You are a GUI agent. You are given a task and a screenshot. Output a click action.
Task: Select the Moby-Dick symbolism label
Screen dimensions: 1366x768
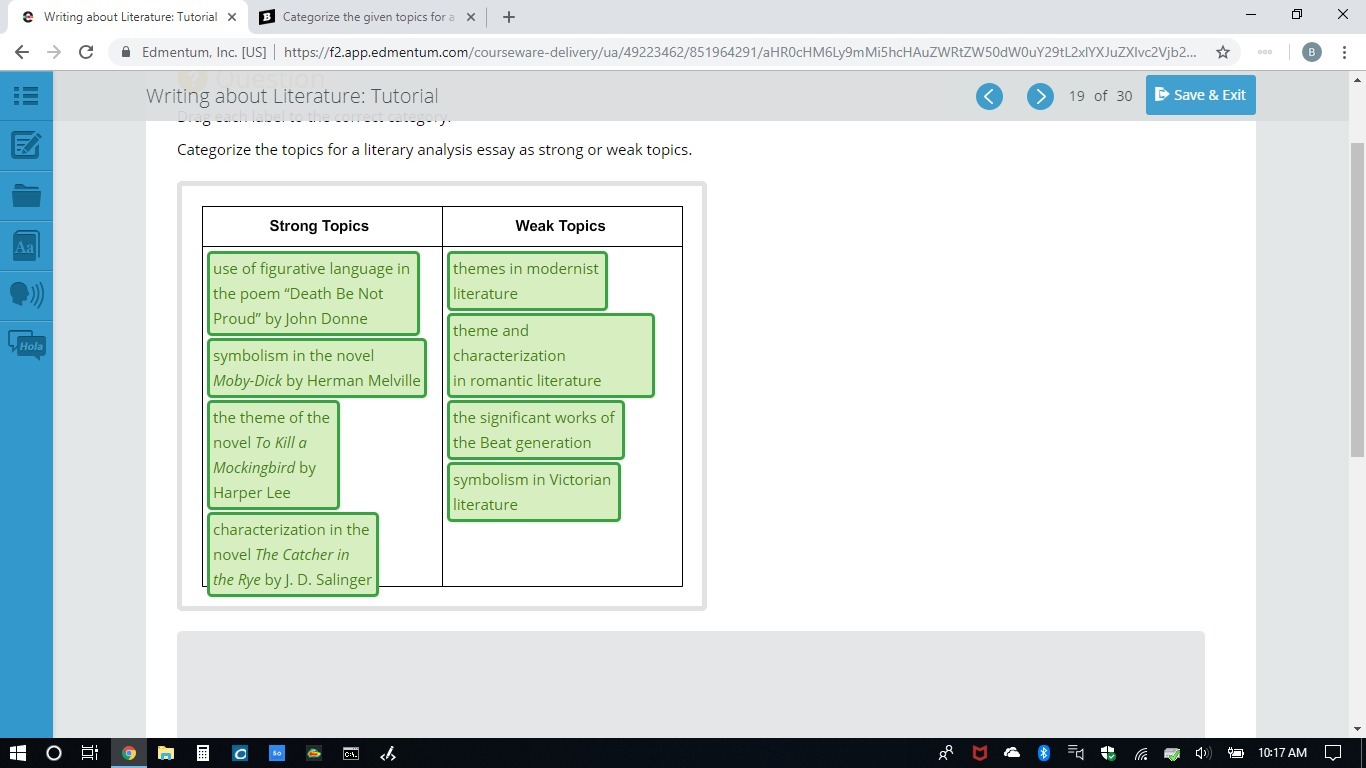(x=317, y=368)
